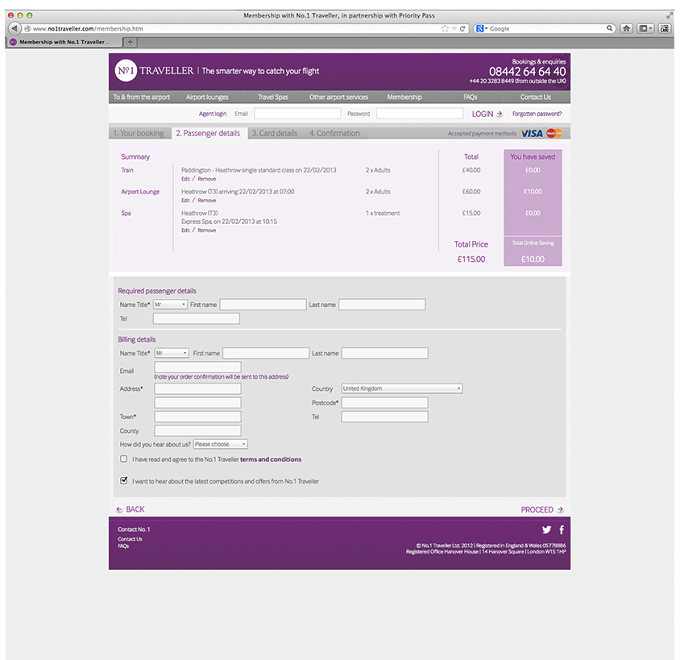Open the Country dropdown
This screenshot has width=680, height=660.
(x=402, y=389)
